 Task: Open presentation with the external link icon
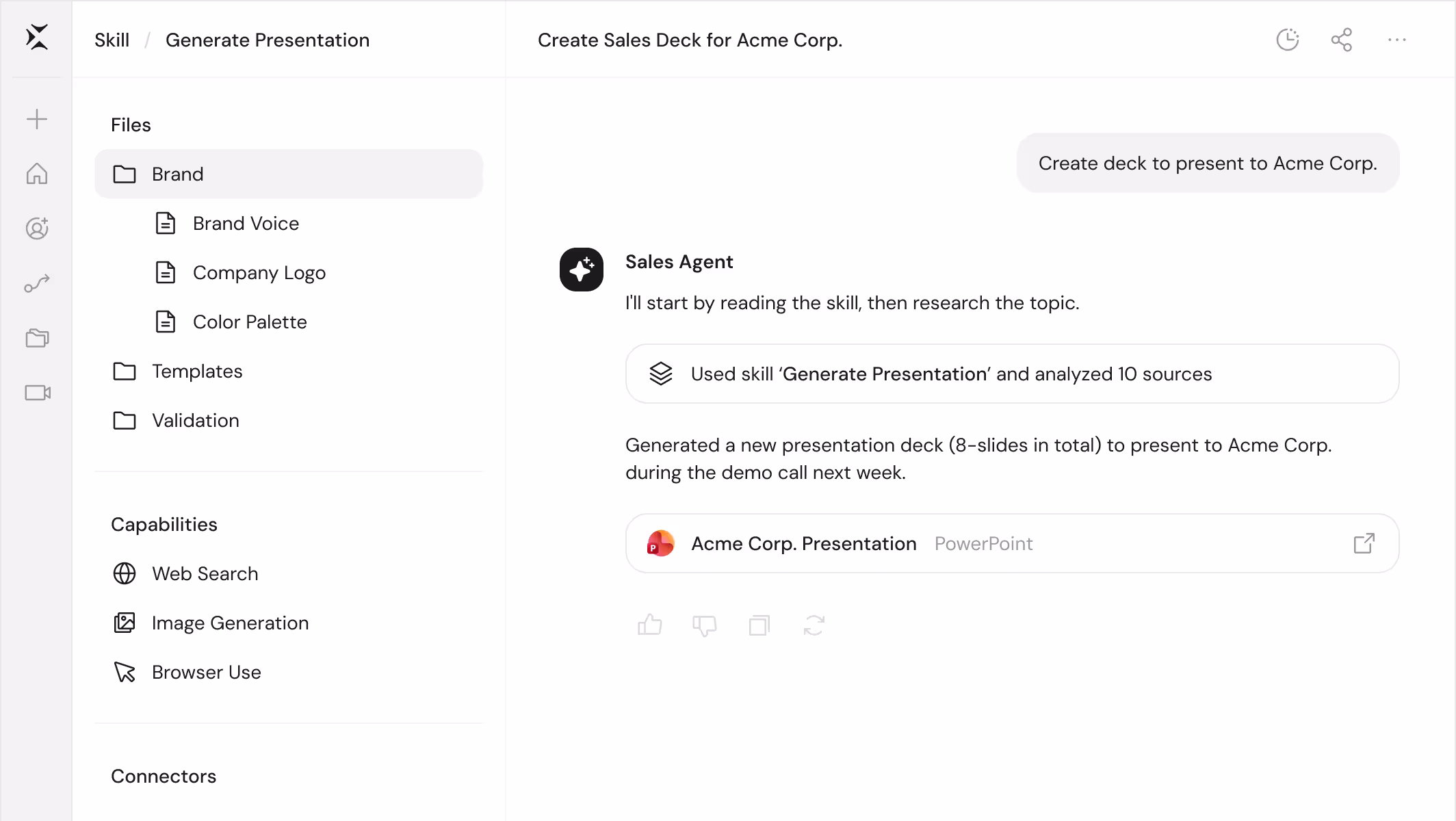(1364, 543)
